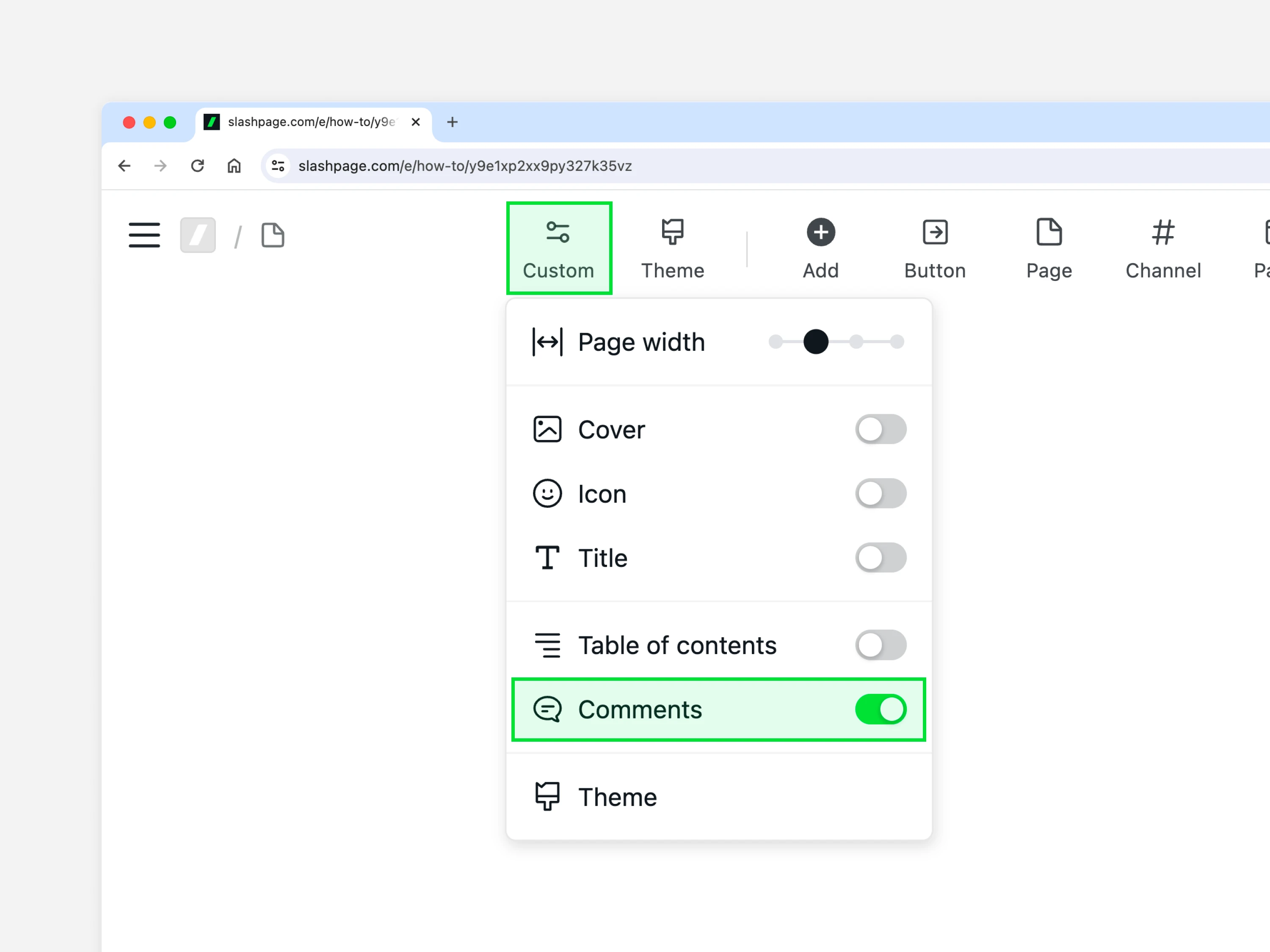1270x952 pixels.
Task: Open the hamburger sidebar menu
Action: click(x=144, y=235)
